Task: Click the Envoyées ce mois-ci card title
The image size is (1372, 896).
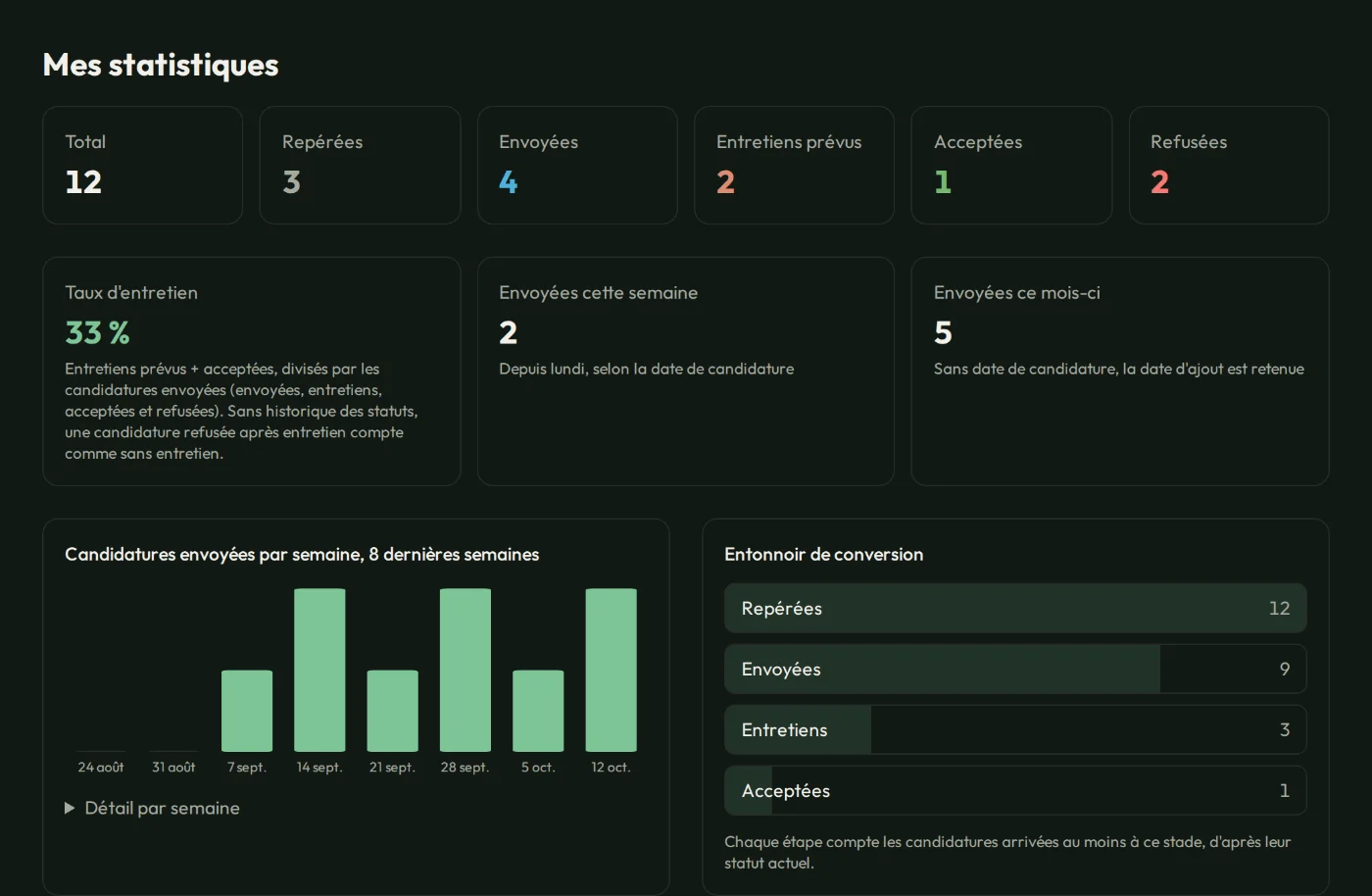Action: (x=1017, y=293)
